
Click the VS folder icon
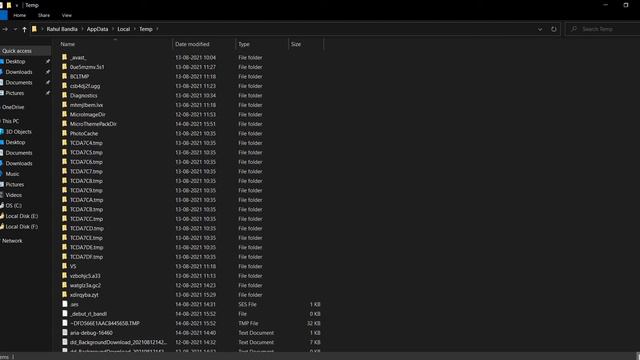pos(64,266)
